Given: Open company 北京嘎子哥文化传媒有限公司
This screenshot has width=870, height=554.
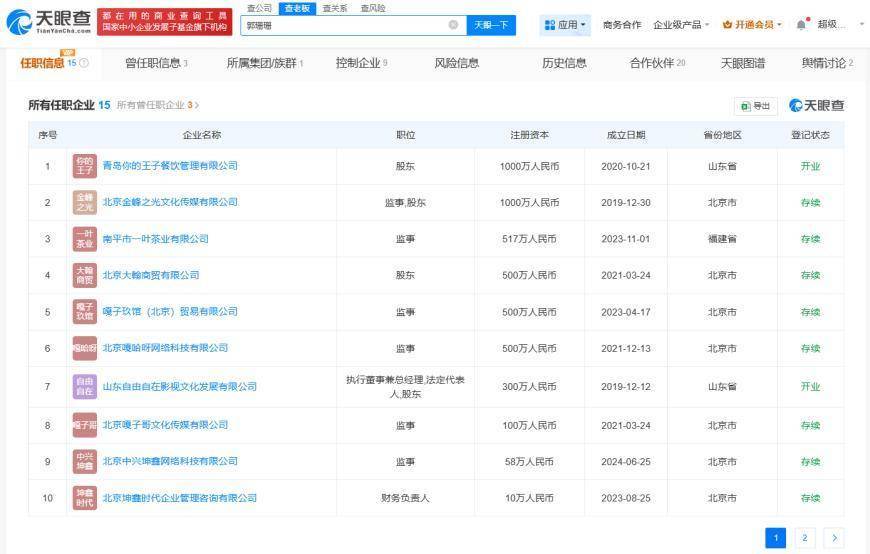Looking at the screenshot, I should pos(165,425).
